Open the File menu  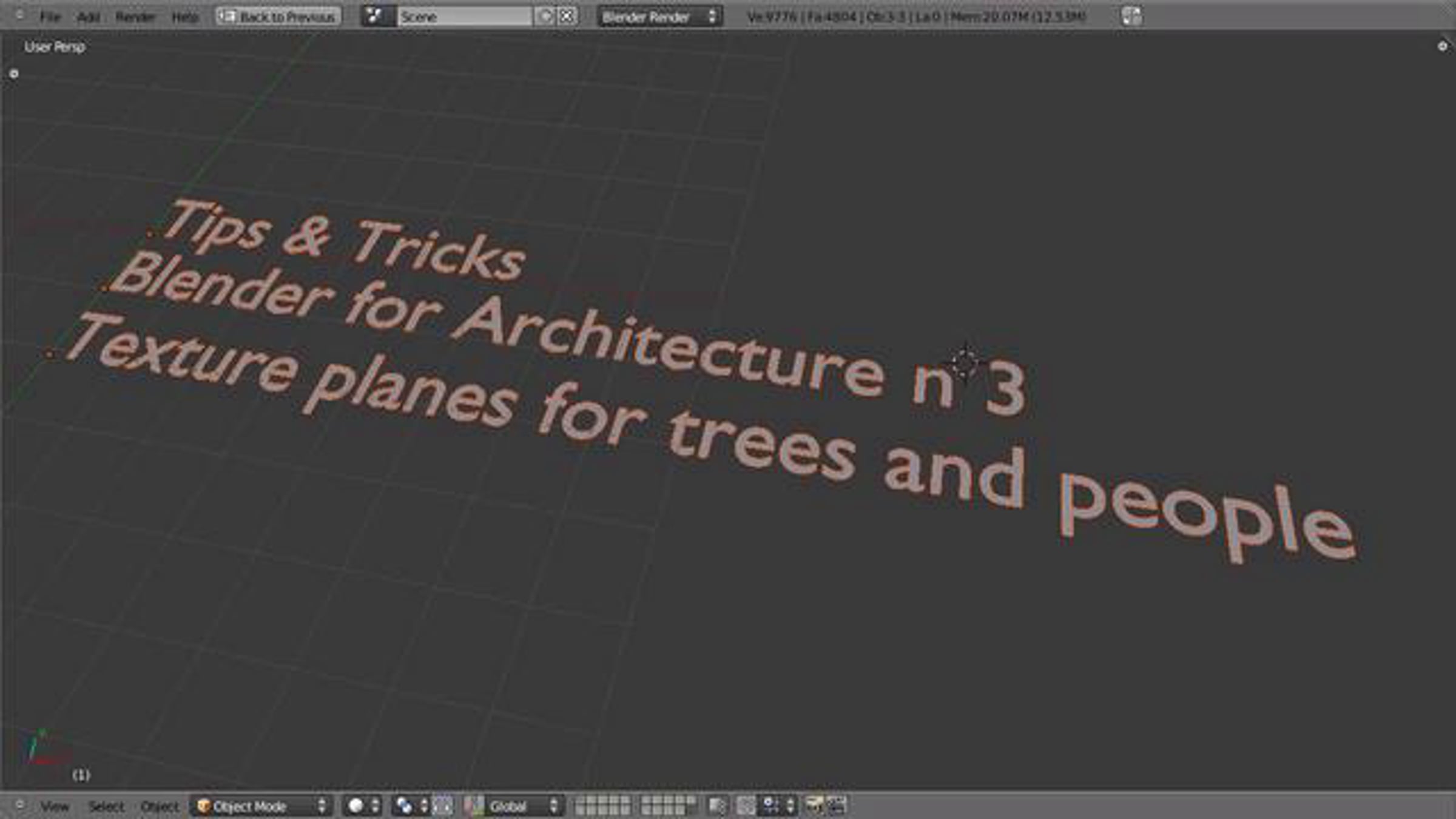tap(50, 17)
